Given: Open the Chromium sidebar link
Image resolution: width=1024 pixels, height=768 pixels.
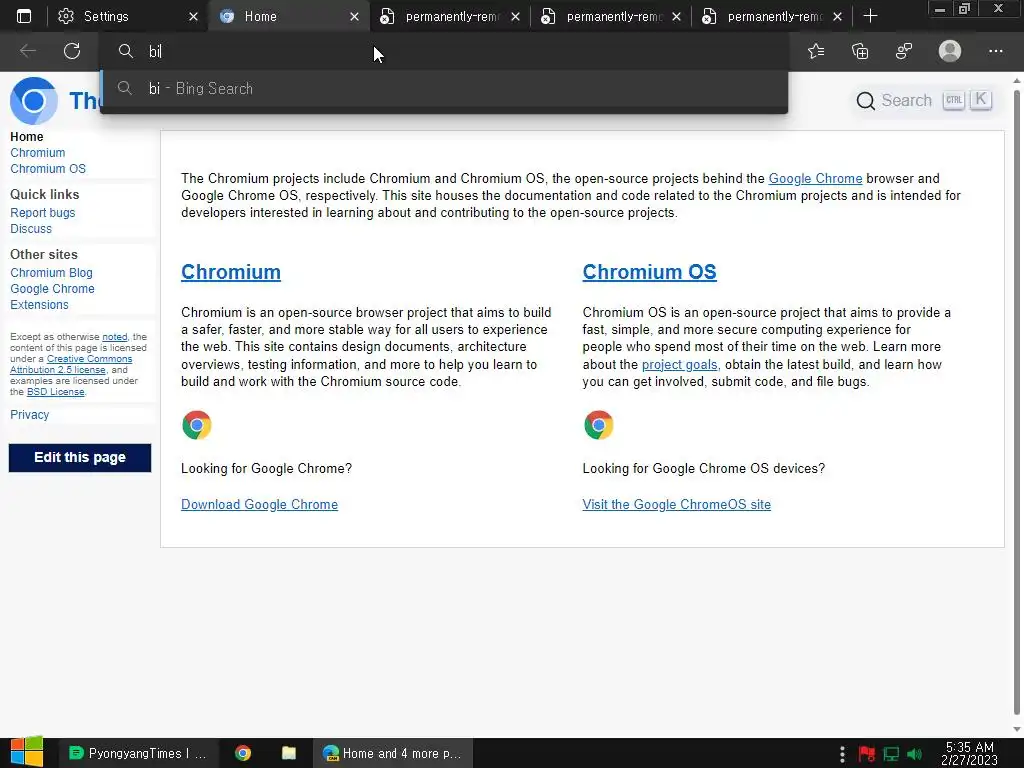Looking at the screenshot, I should (x=38, y=153).
